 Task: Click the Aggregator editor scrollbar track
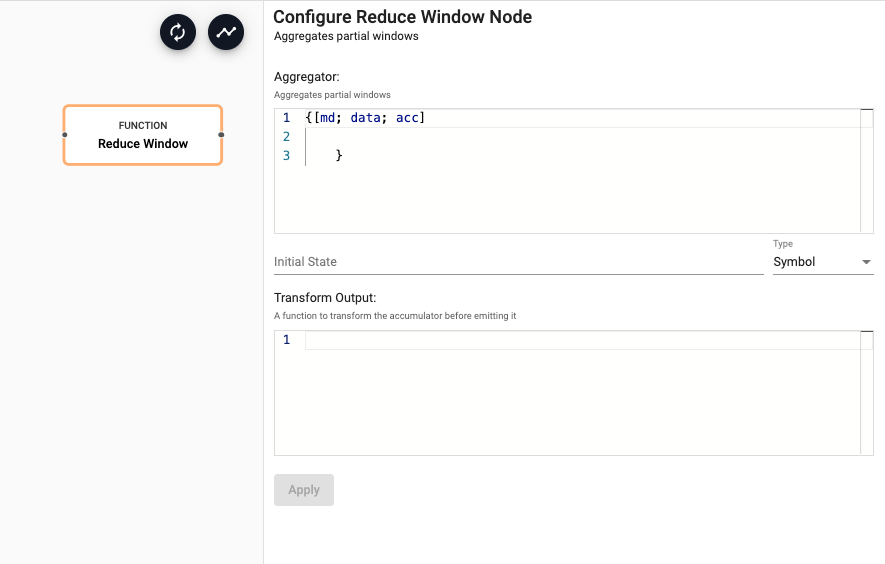[867, 171]
